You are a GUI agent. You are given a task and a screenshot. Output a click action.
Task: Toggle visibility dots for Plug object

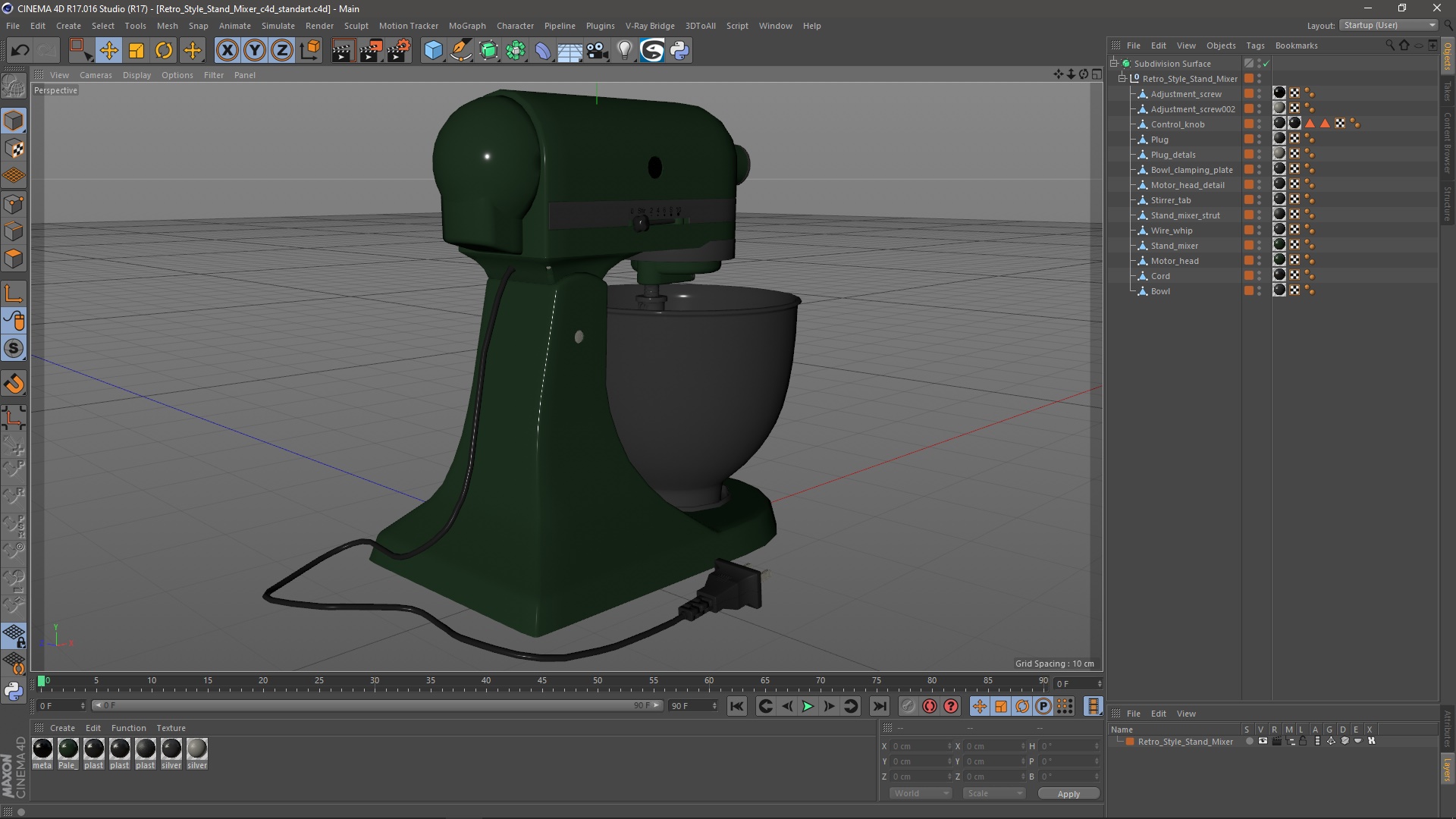(1260, 139)
